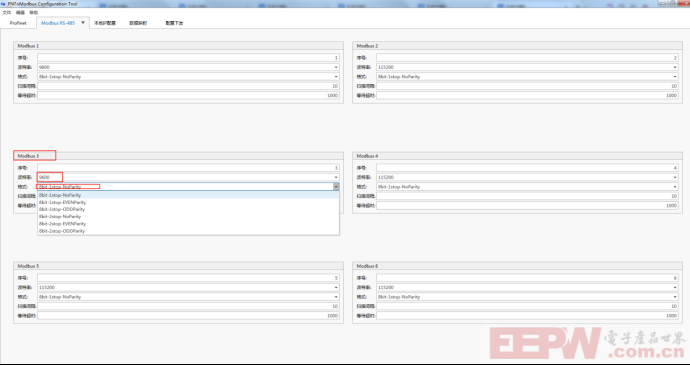Open the Modbus 1 baud rate dropdown arrow
Screen dimensions: 690x365
pos(336,67)
